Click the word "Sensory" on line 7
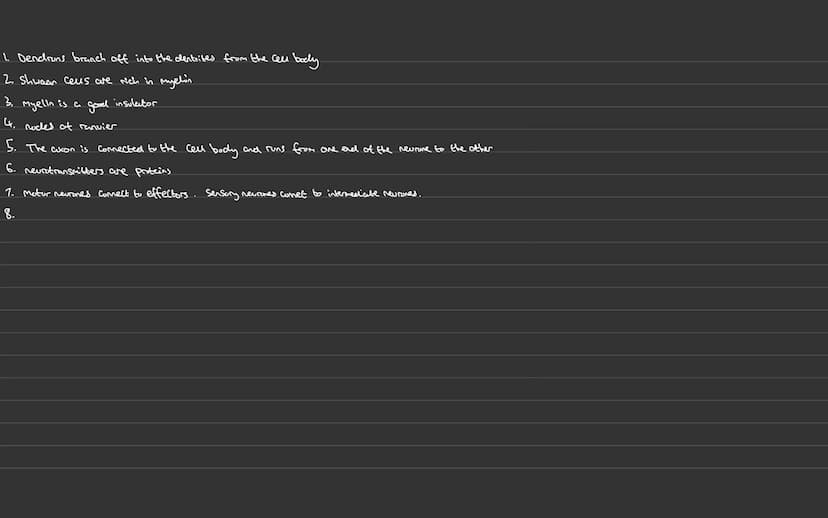 tap(223, 194)
